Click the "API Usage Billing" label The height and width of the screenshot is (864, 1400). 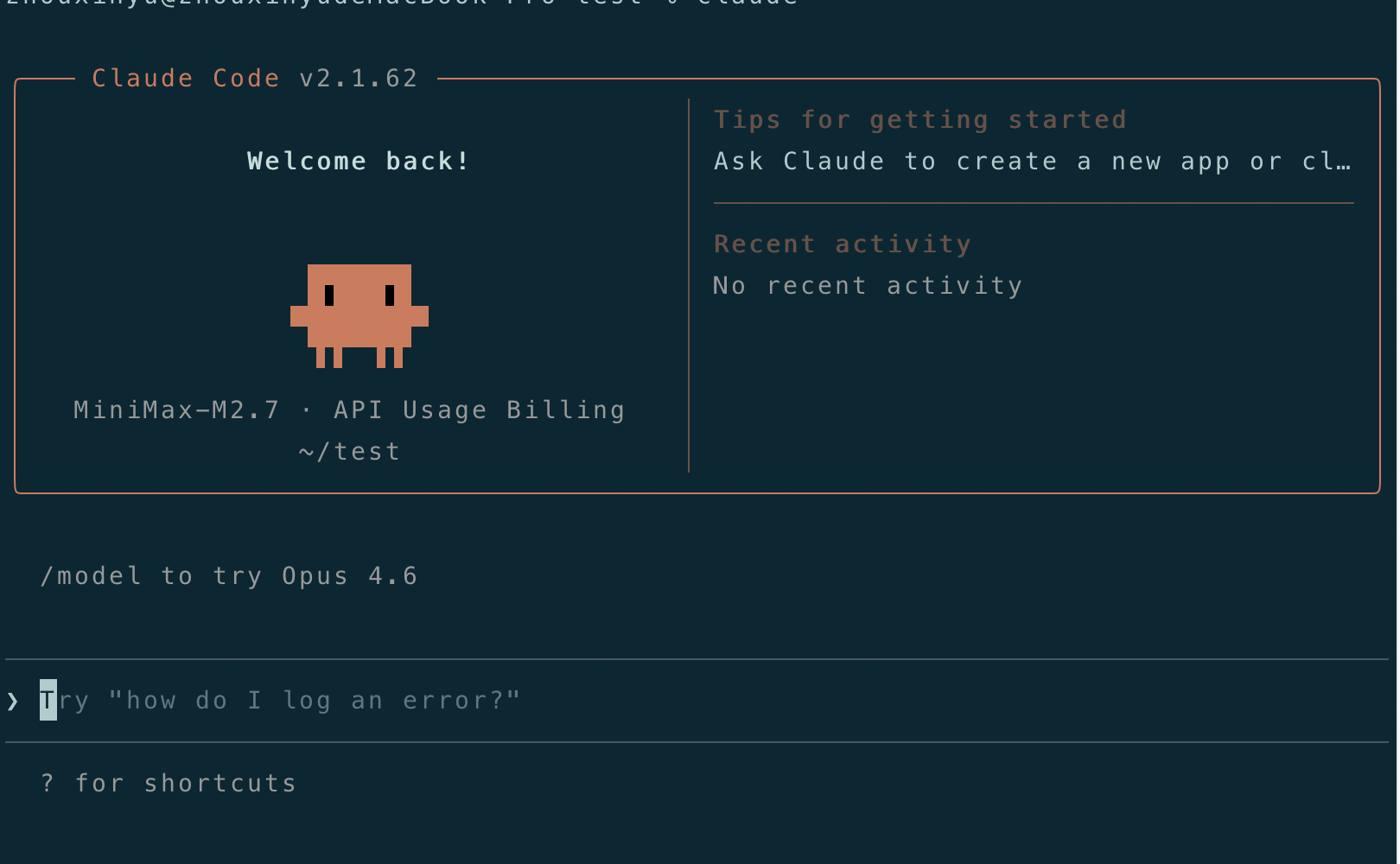(480, 410)
